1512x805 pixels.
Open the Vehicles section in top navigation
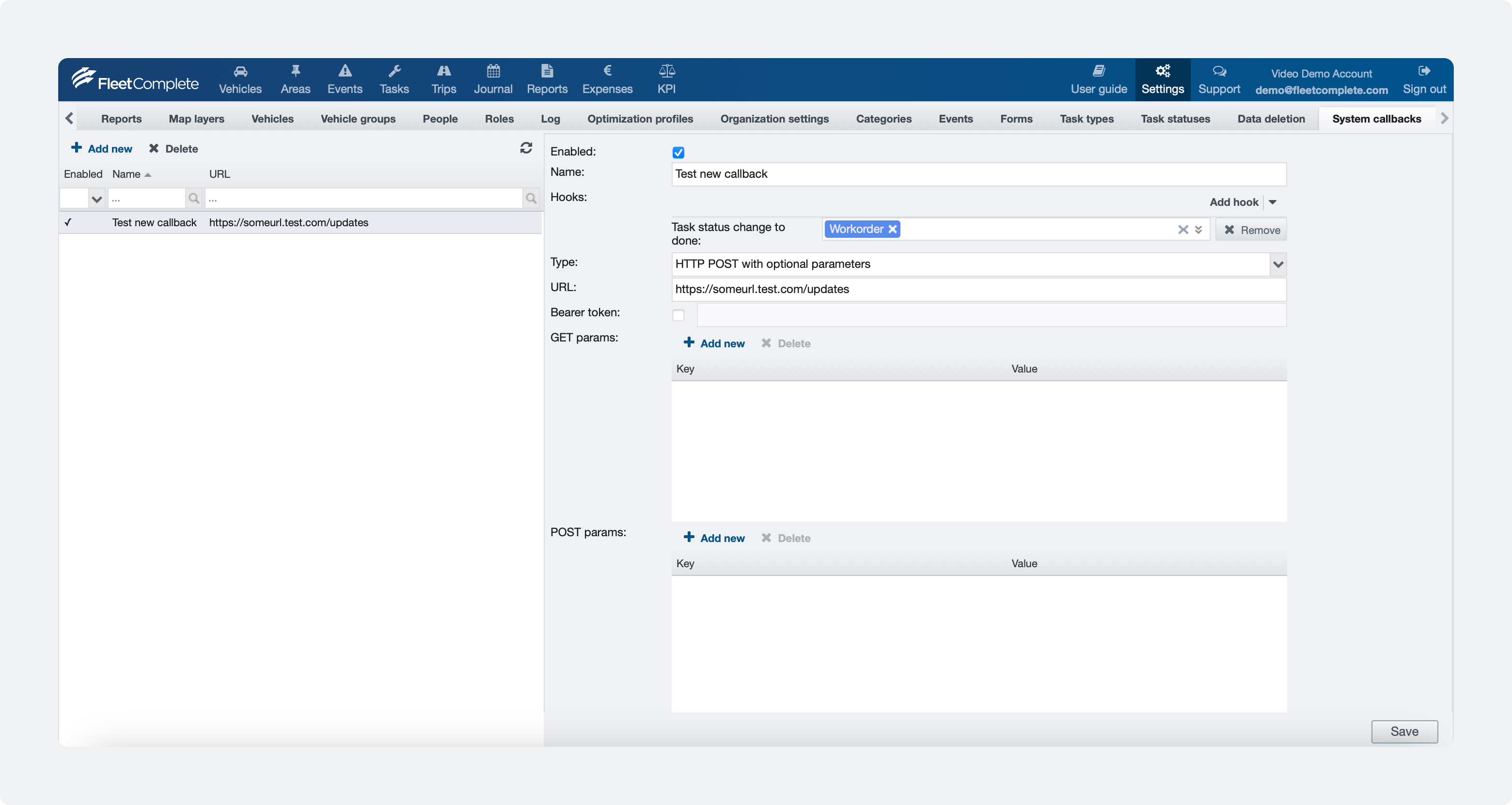click(x=240, y=80)
